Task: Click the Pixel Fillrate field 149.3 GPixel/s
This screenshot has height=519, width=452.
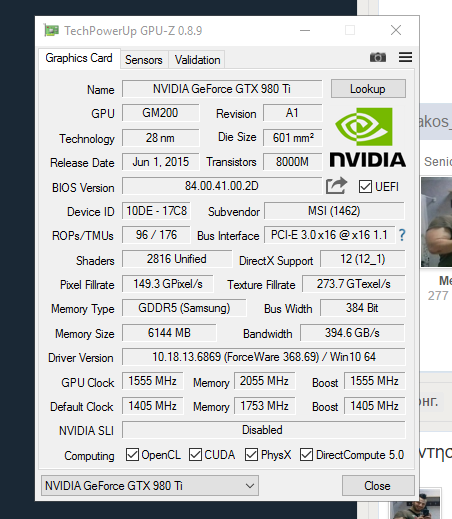Action: pyautogui.click(x=168, y=284)
